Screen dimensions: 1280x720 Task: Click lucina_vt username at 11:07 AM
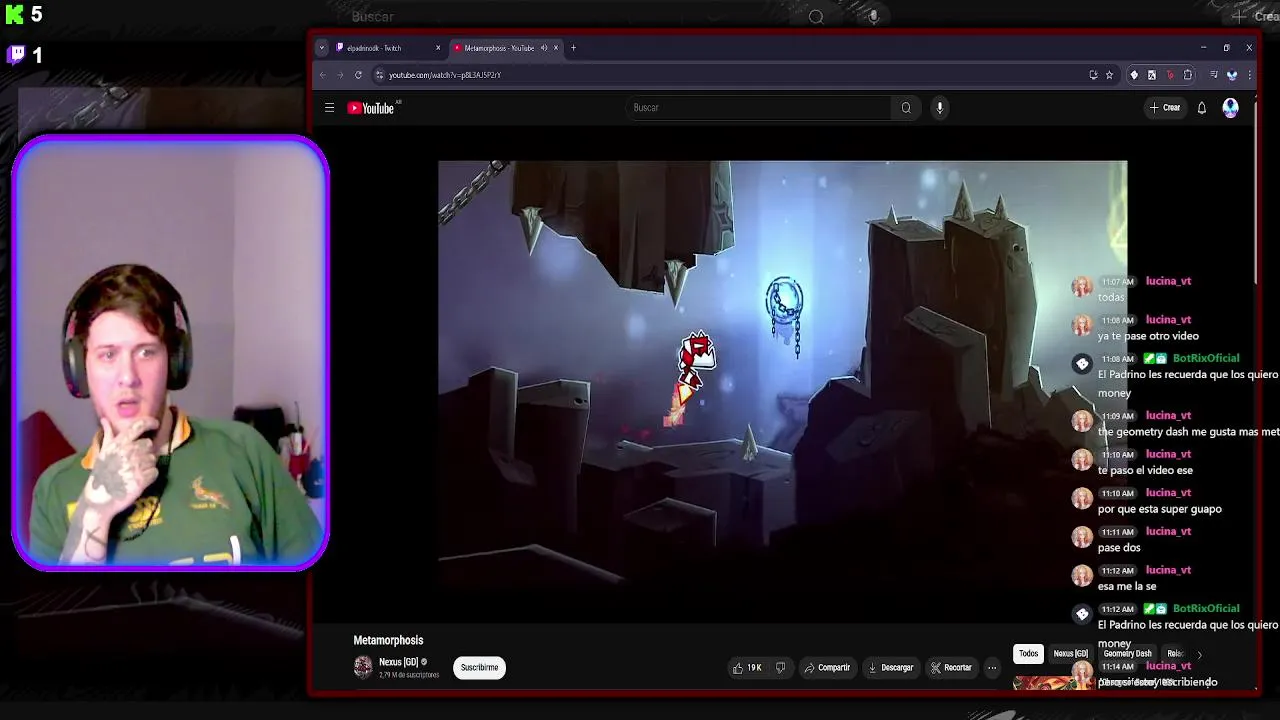1168,281
